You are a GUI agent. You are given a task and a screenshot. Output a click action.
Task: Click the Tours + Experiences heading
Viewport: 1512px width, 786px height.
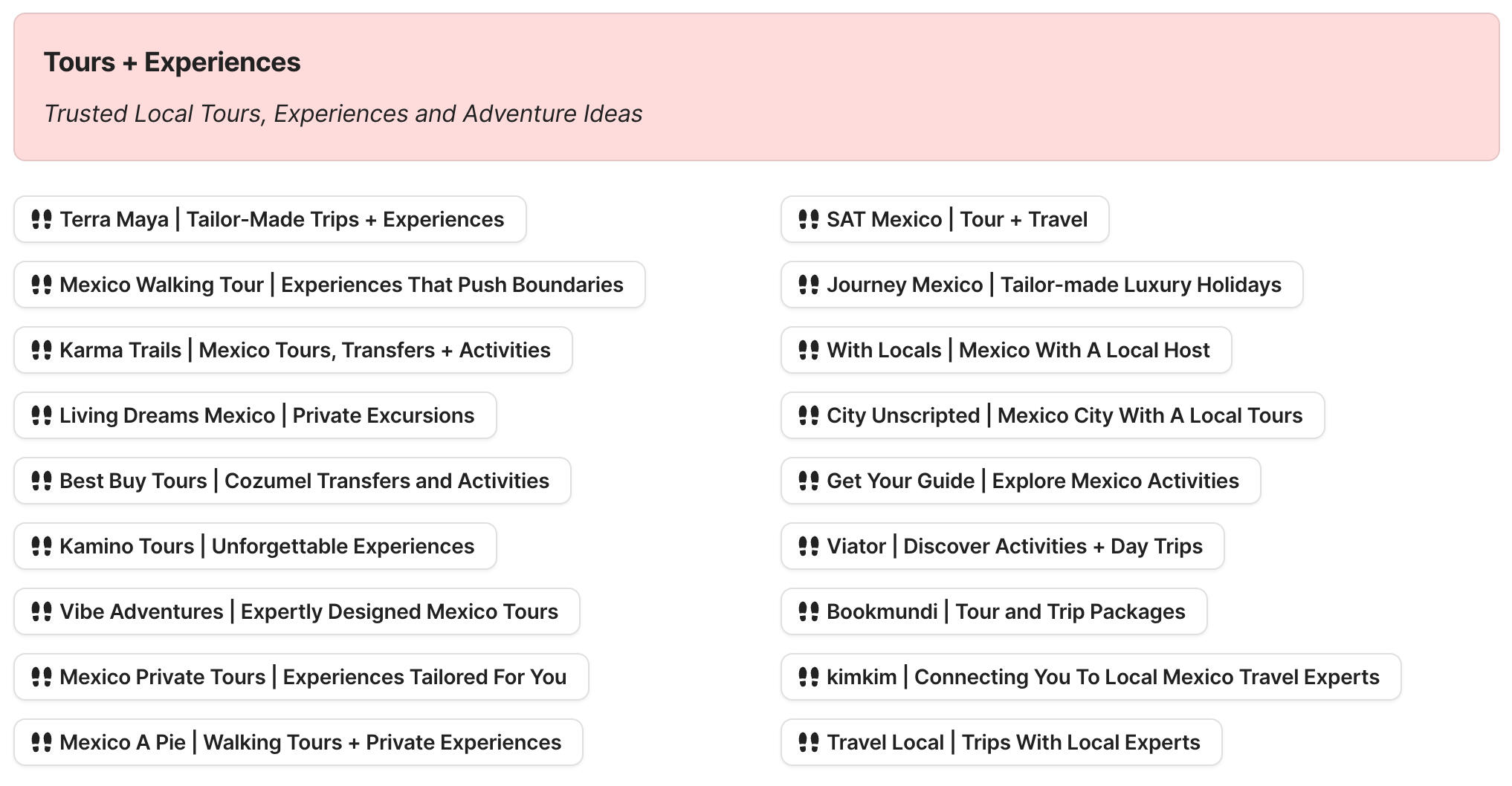pyautogui.click(x=172, y=62)
